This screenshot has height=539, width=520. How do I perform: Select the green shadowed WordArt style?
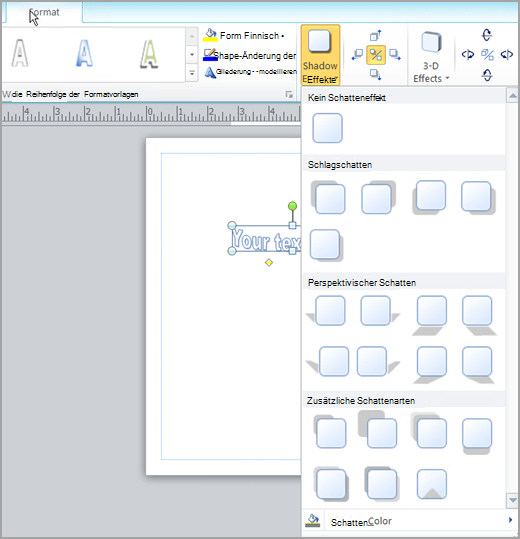[149, 53]
